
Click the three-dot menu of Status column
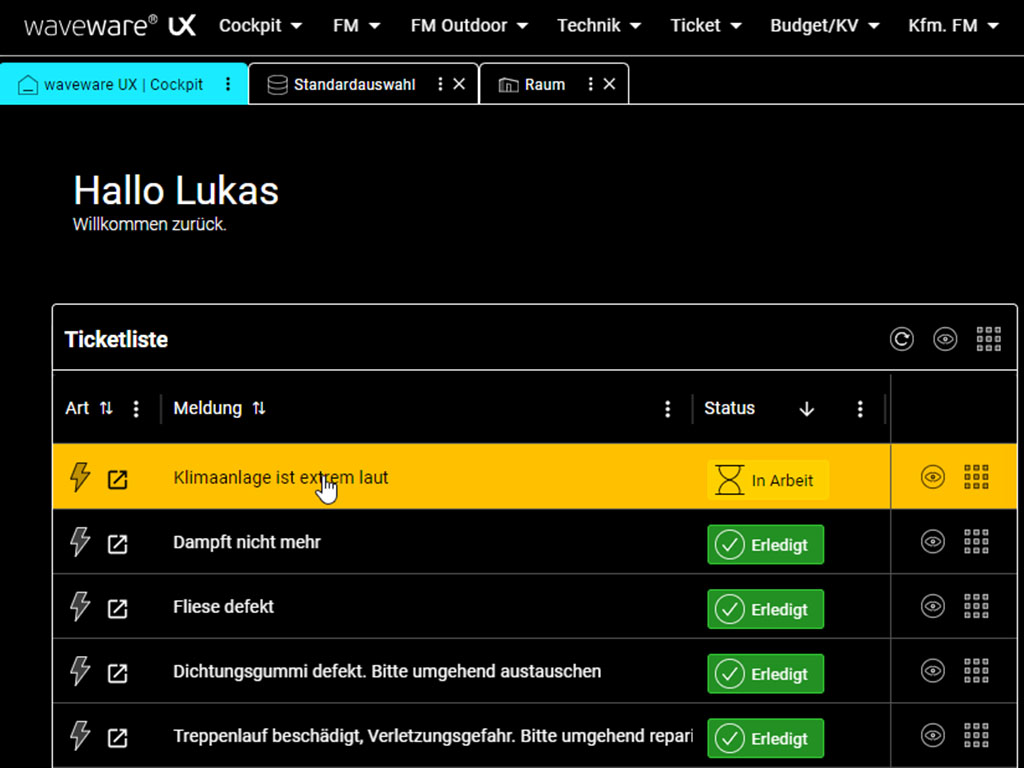point(860,409)
